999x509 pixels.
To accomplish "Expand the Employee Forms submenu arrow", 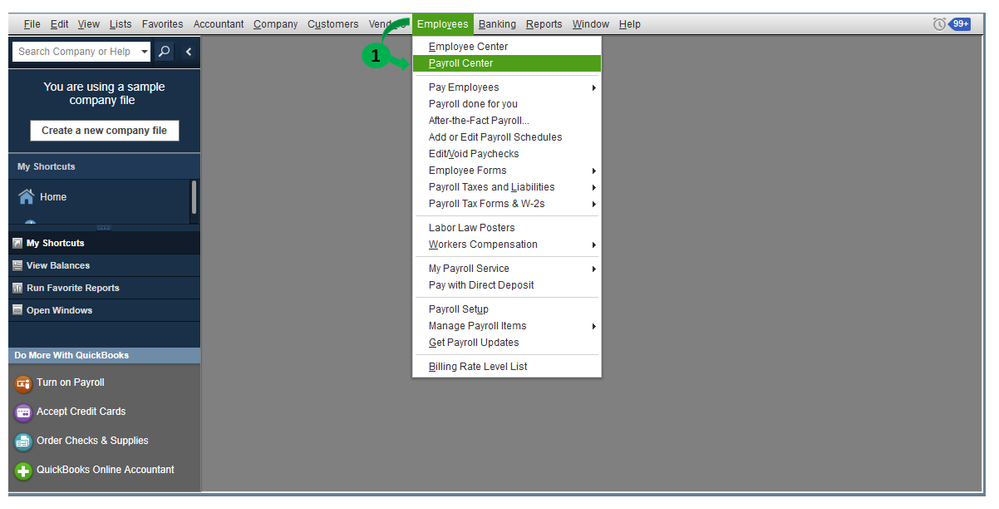I will pyautogui.click(x=594, y=171).
